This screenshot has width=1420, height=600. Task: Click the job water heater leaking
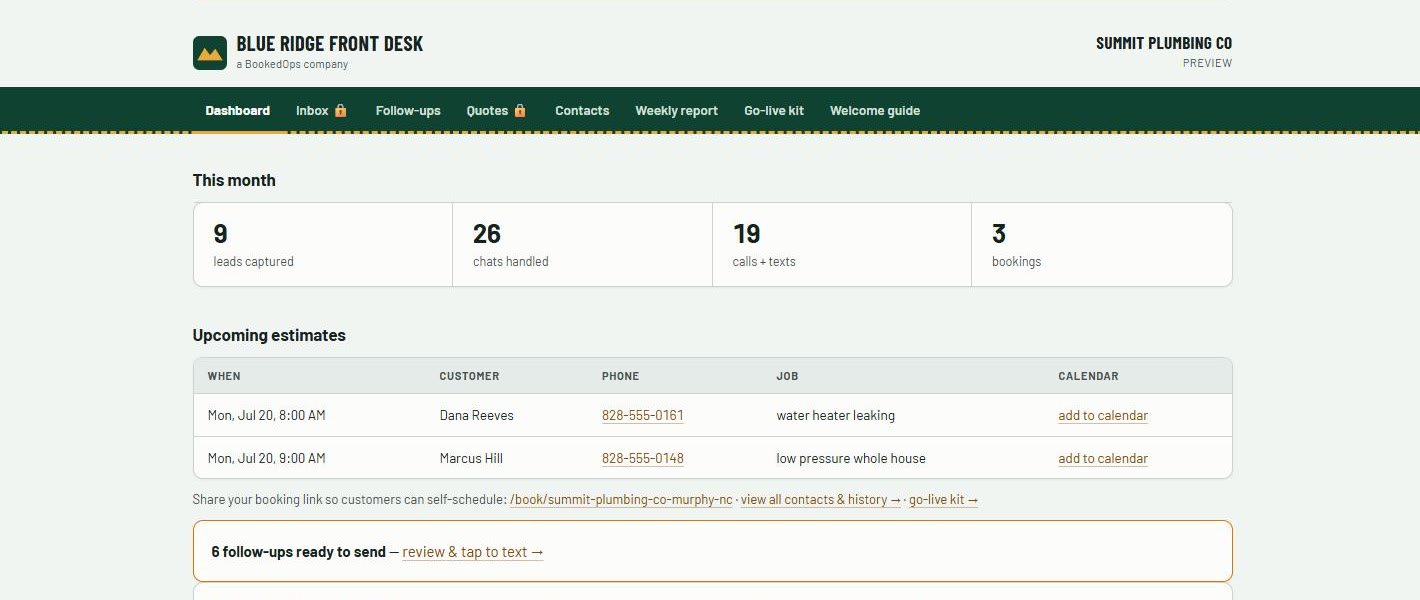(x=836, y=415)
